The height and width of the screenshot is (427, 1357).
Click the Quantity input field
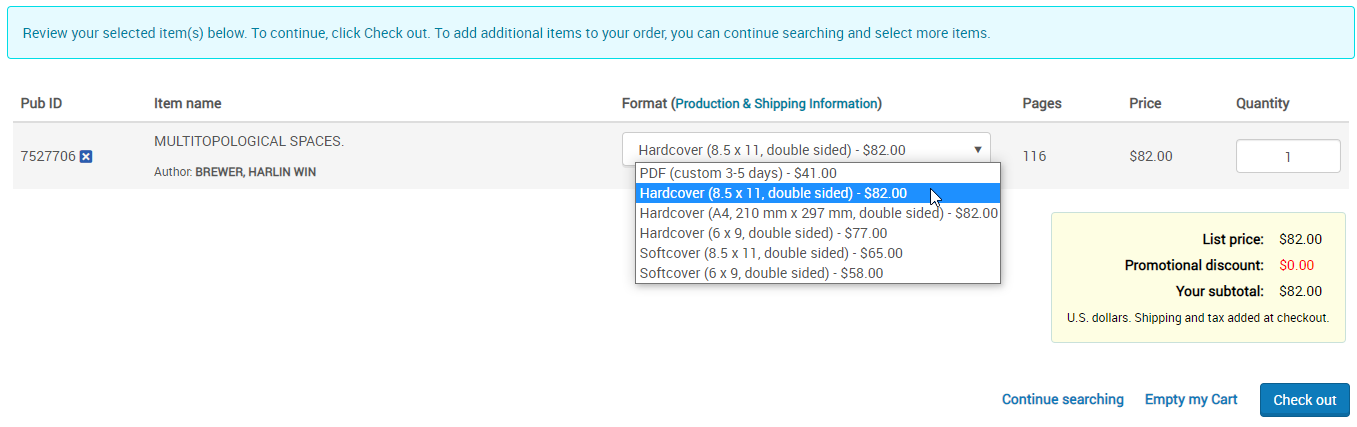tap(1288, 156)
